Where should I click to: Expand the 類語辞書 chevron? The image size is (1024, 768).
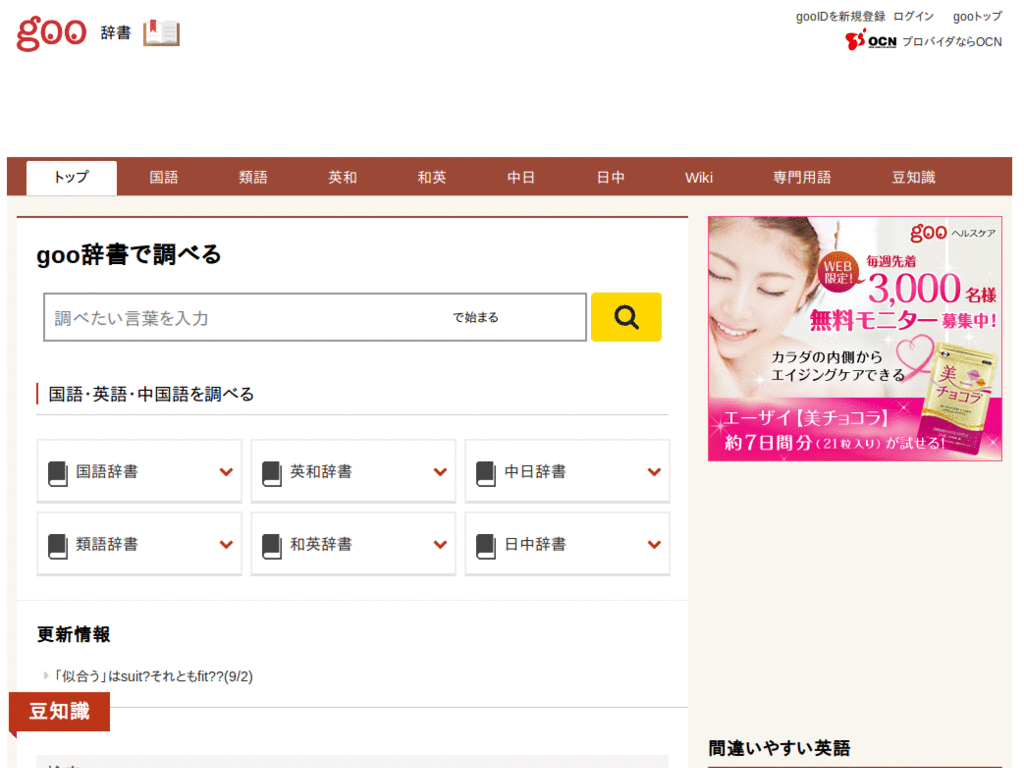[x=226, y=544]
